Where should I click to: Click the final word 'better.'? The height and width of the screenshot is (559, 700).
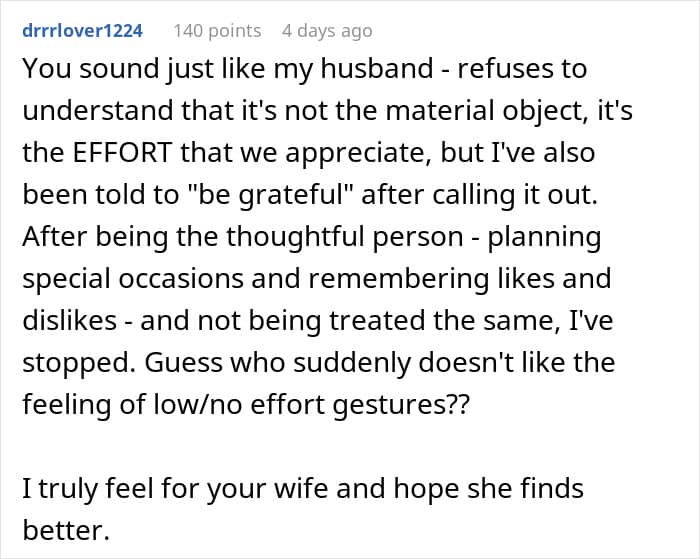(x=66, y=530)
